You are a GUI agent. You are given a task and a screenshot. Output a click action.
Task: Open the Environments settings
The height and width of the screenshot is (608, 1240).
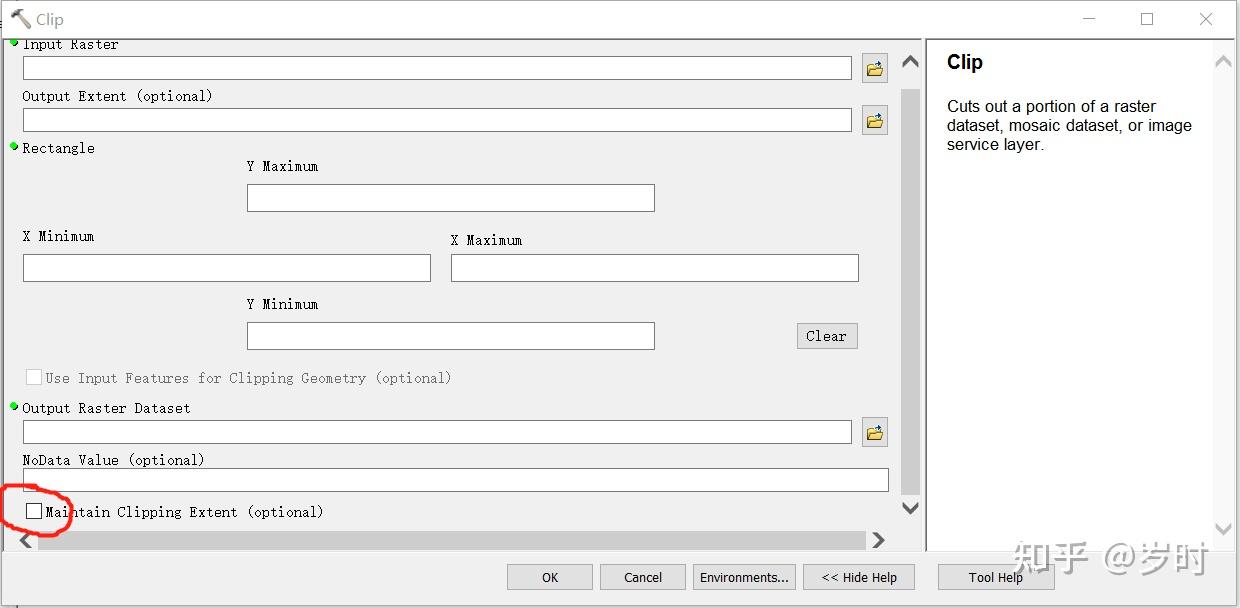[744, 577]
